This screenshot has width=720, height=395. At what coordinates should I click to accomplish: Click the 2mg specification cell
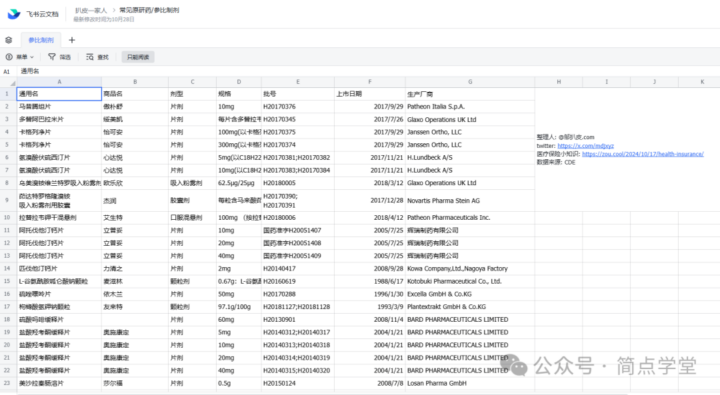239,268
